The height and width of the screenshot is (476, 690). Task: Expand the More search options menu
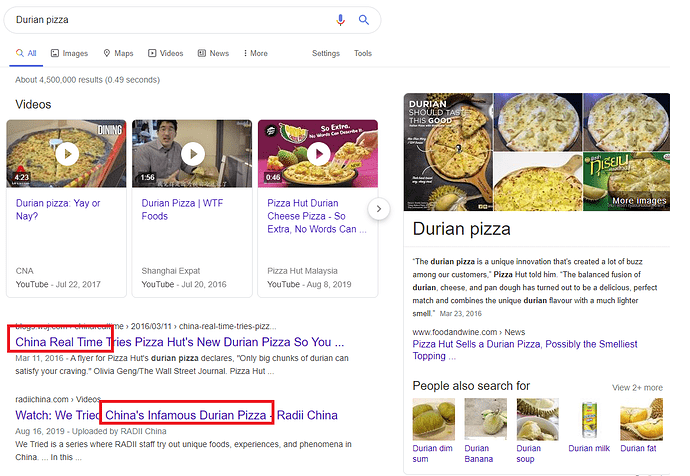click(x=256, y=53)
